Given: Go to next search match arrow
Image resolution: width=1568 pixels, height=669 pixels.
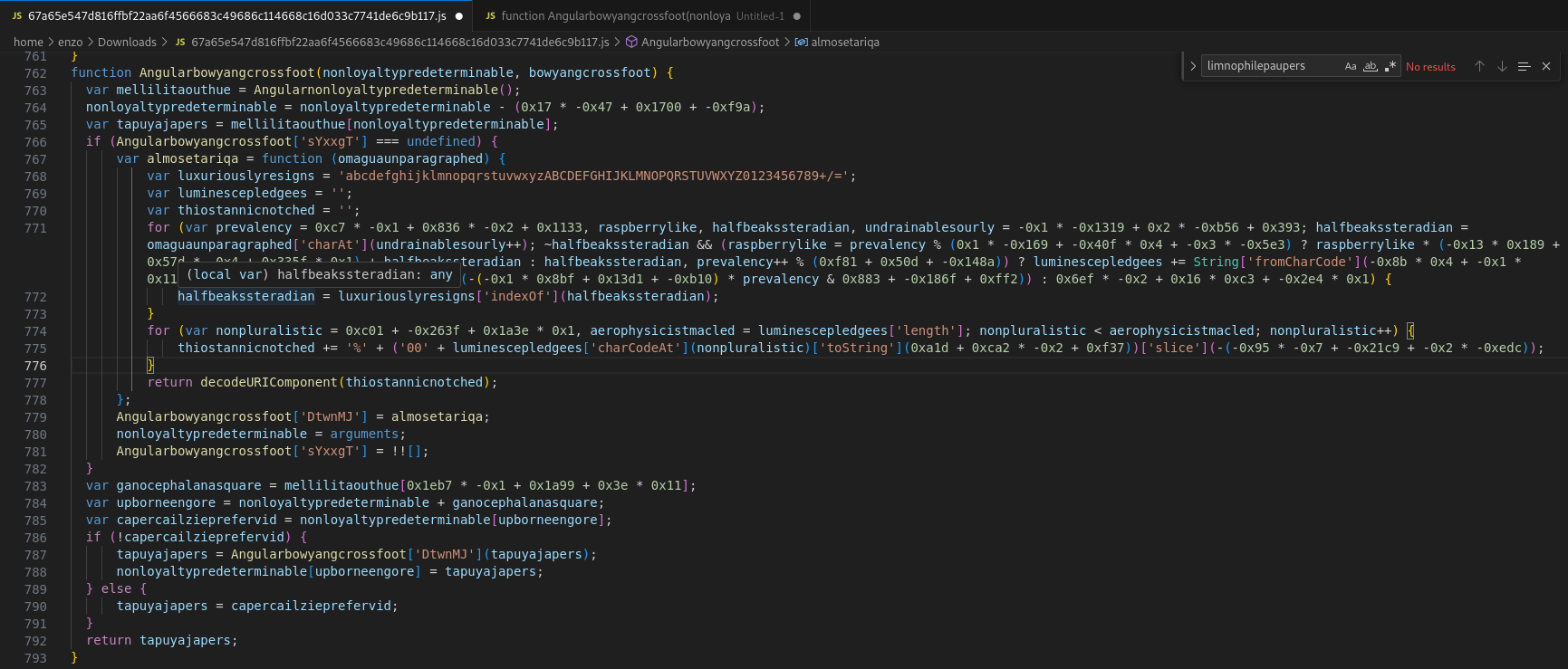Looking at the screenshot, I should click(1502, 66).
